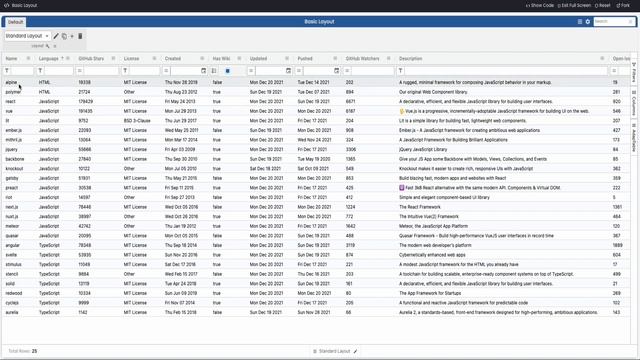640x360 pixels.
Task: Click the Has Wiki filter operator icon
Action: tap(214, 71)
